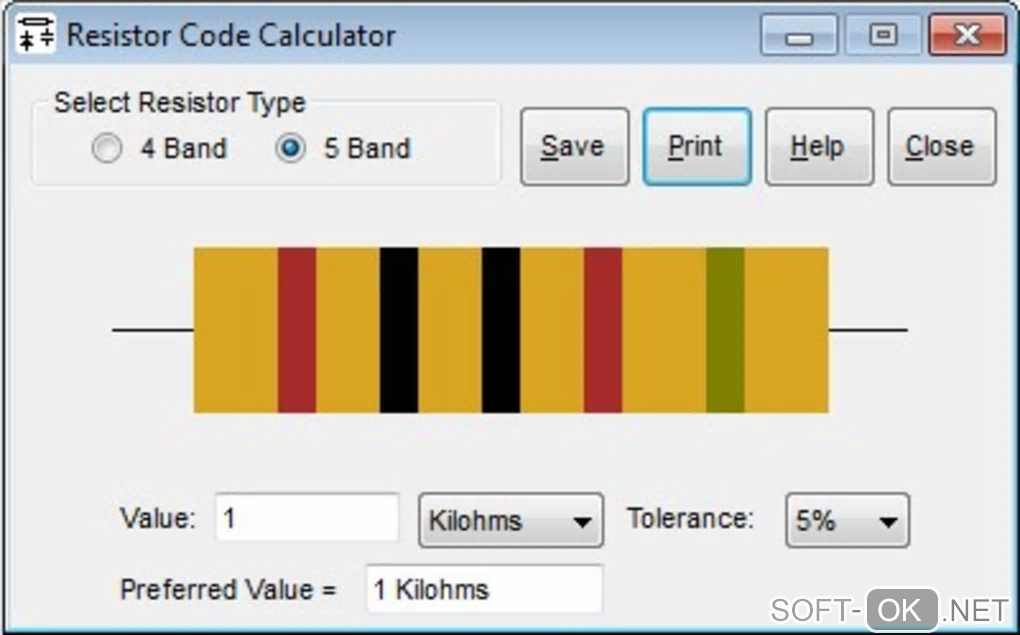Open the Help button
This screenshot has width=1020, height=635.
pos(819,147)
